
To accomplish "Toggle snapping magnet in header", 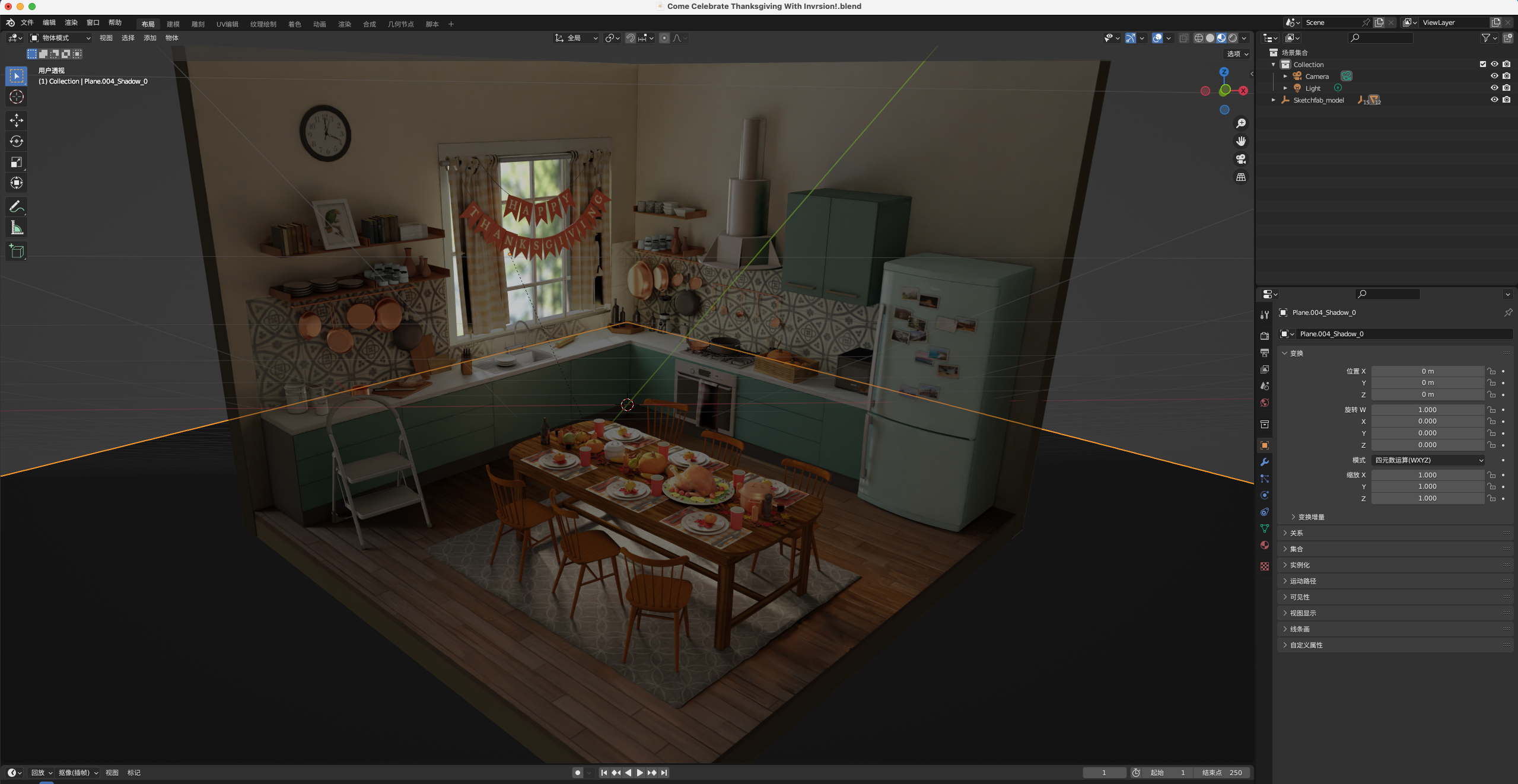I will (x=631, y=38).
